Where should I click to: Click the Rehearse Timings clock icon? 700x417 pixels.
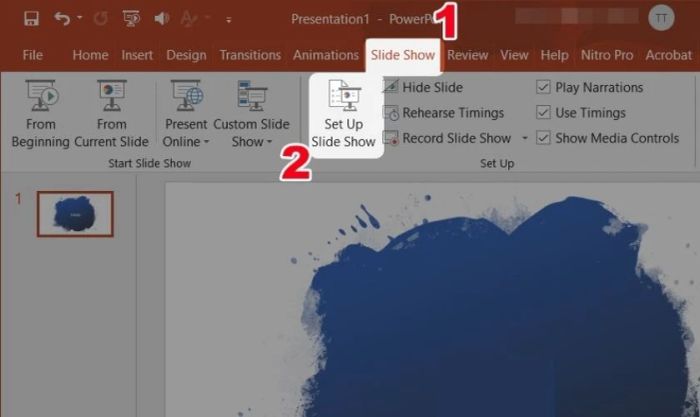pos(391,113)
